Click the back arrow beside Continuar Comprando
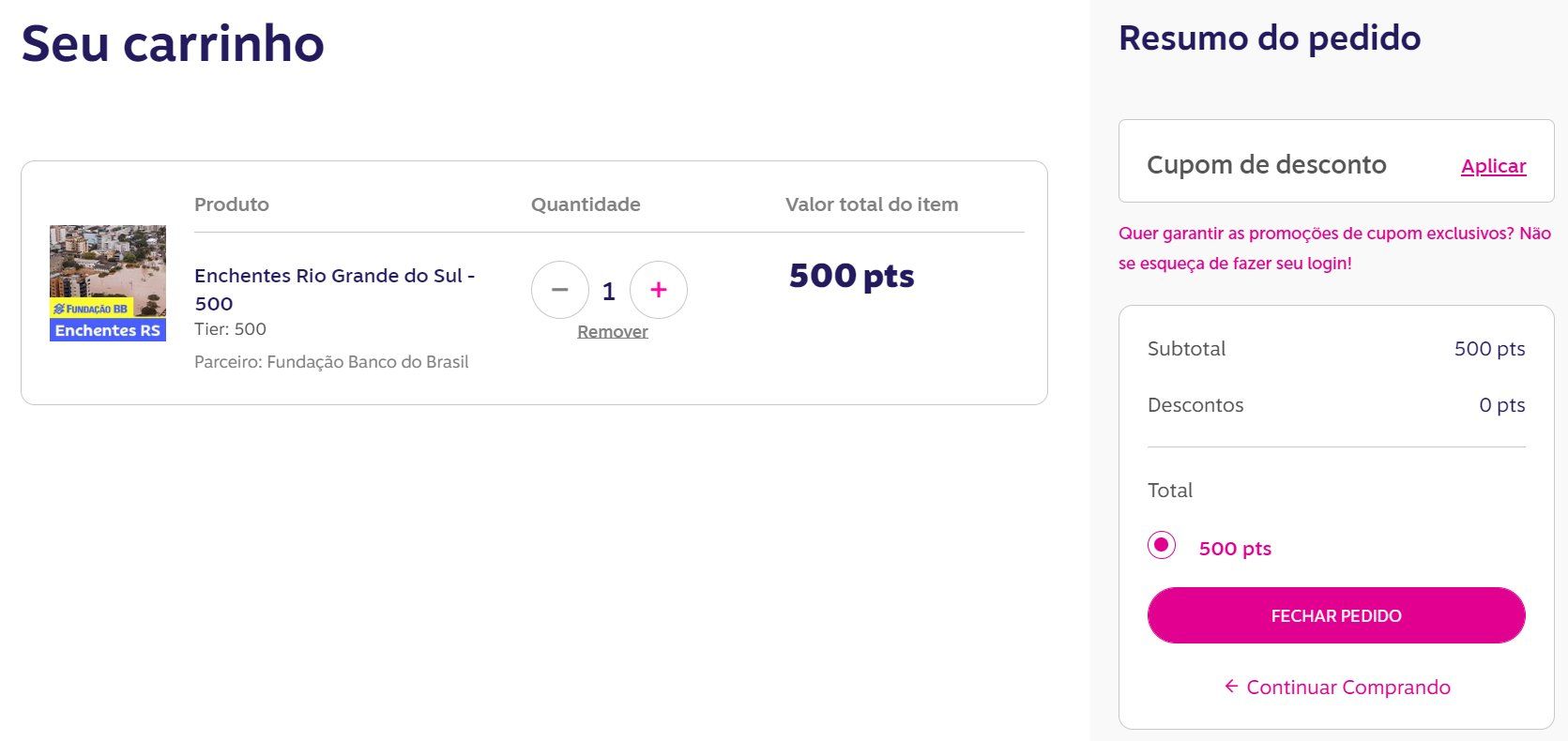The image size is (1568, 741). click(x=1231, y=687)
